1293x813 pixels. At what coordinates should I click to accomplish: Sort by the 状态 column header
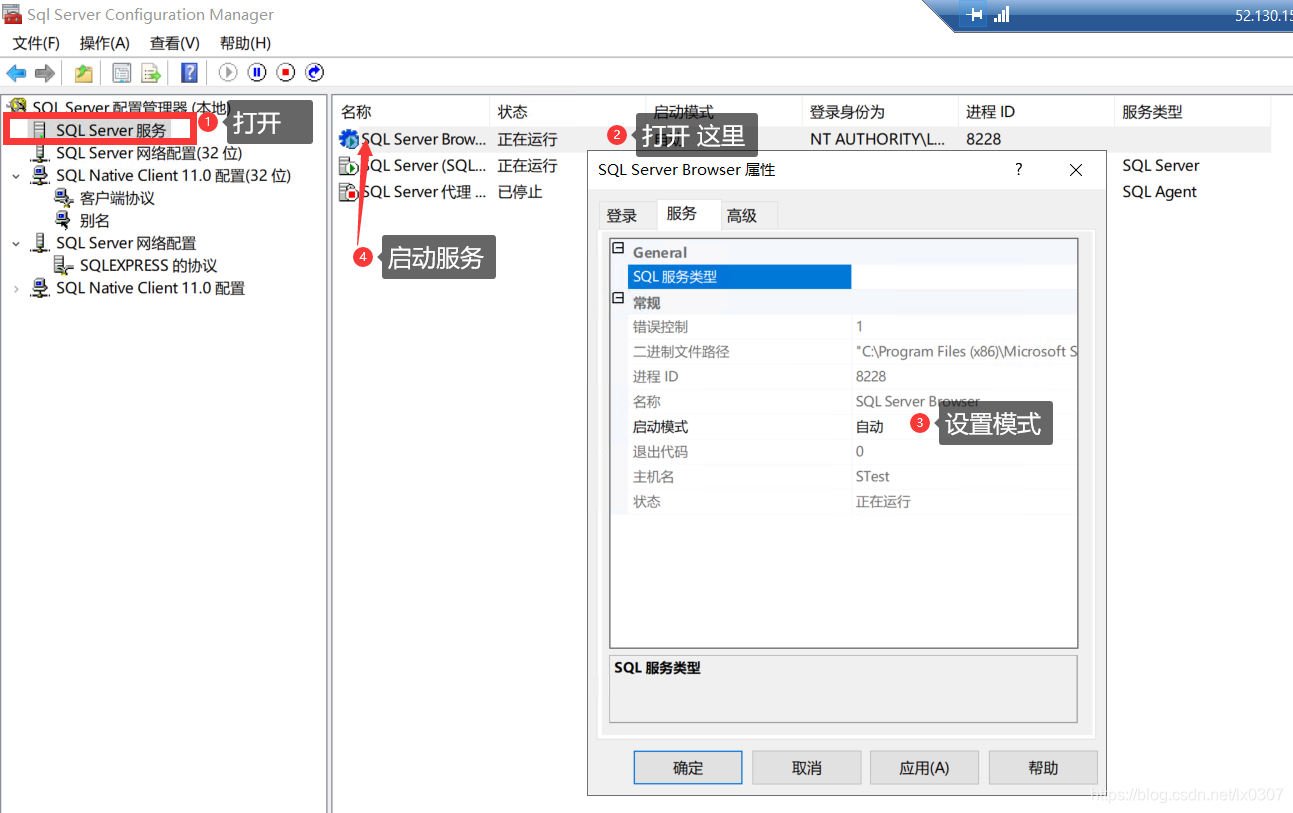coord(567,112)
